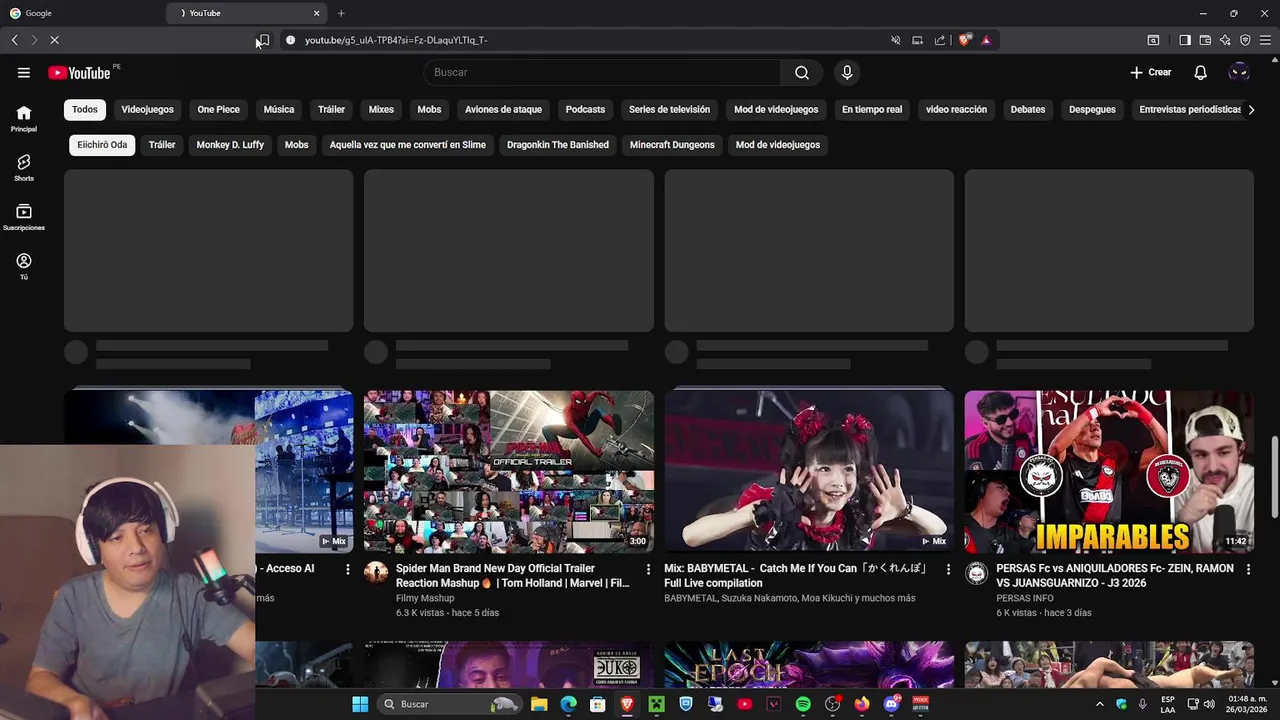This screenshot has width=1280, height=720.
Task: Select the Aviones de ataque chip
Action: click(503, 109)
